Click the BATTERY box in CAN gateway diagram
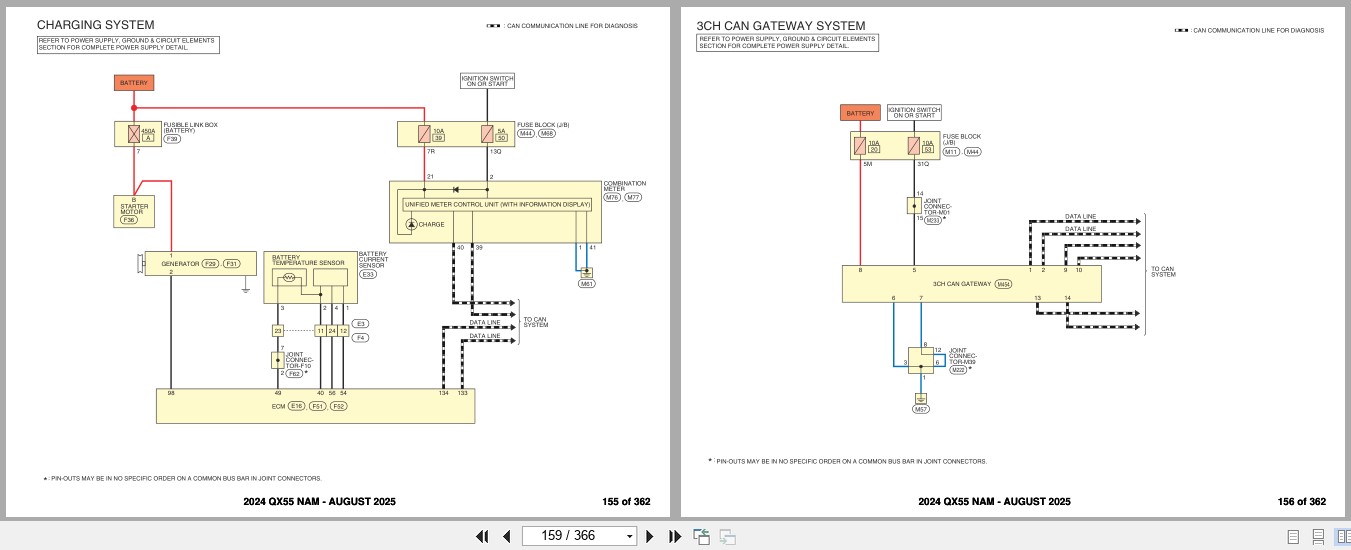This screenshot has height=550, width=1351. pos(860,113)
